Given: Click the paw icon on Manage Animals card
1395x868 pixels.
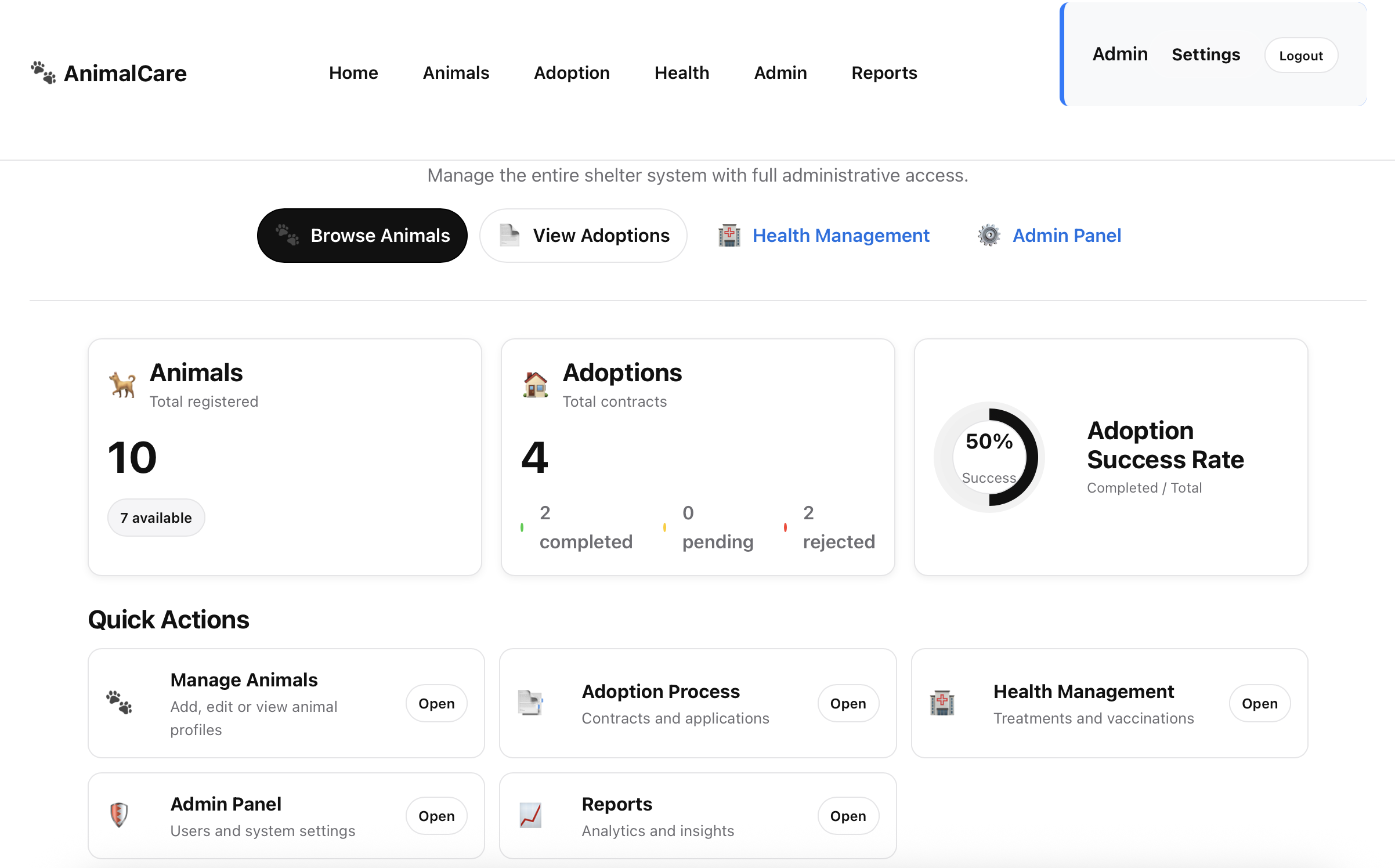Looking at the screenshot, I should click(119, 703).
